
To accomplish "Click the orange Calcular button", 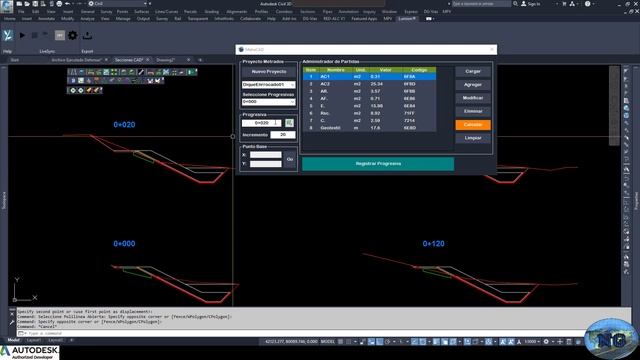I will tap(473, 124).
